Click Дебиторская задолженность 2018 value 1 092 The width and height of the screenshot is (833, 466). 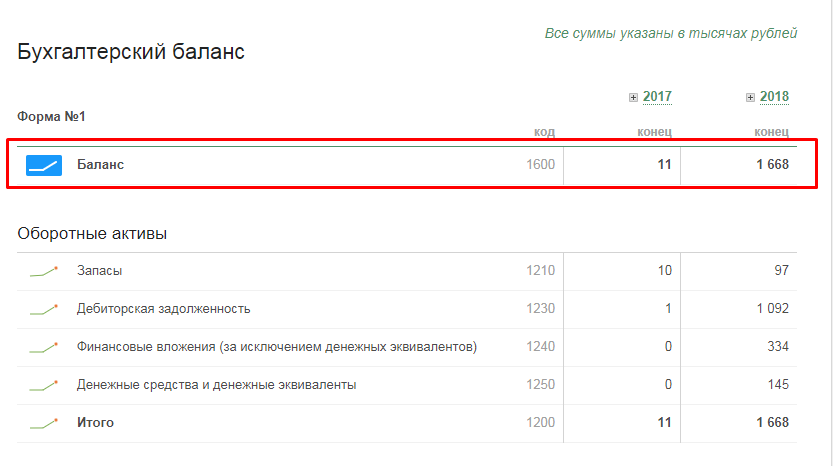point(772,309)
